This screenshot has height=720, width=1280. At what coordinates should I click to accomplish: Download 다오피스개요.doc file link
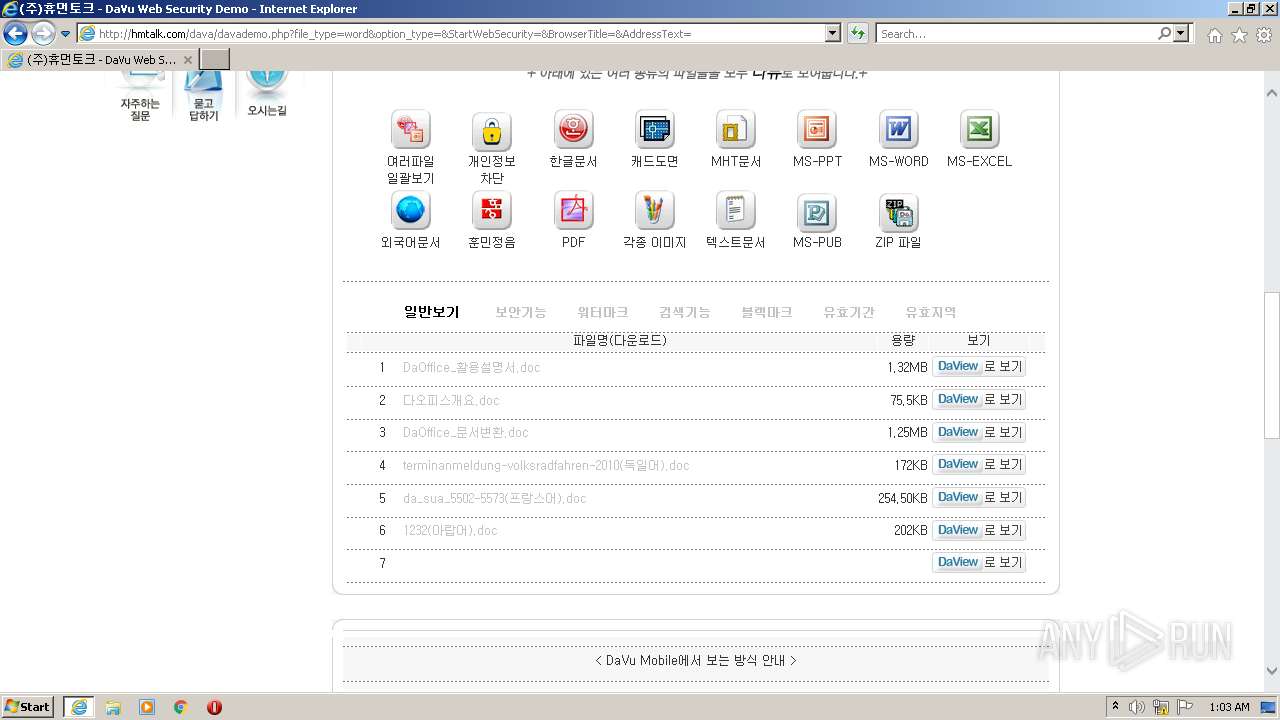(451, 400)
